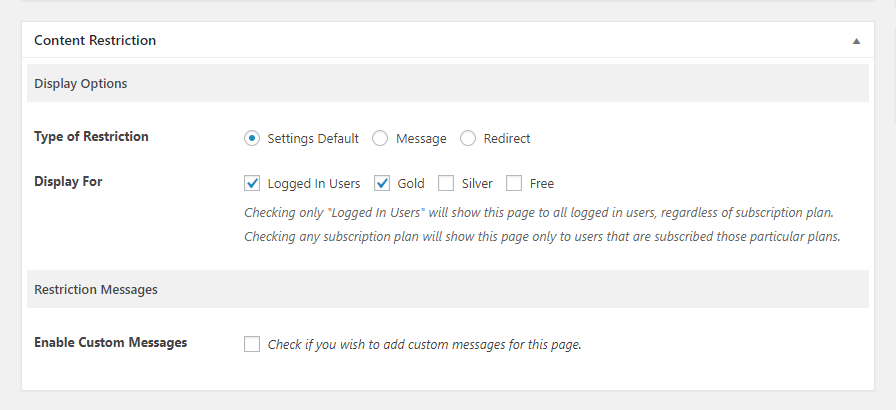
Task: Click the Restriction Messages section heading
Action: pyautogui.click(x=96, y=290)
